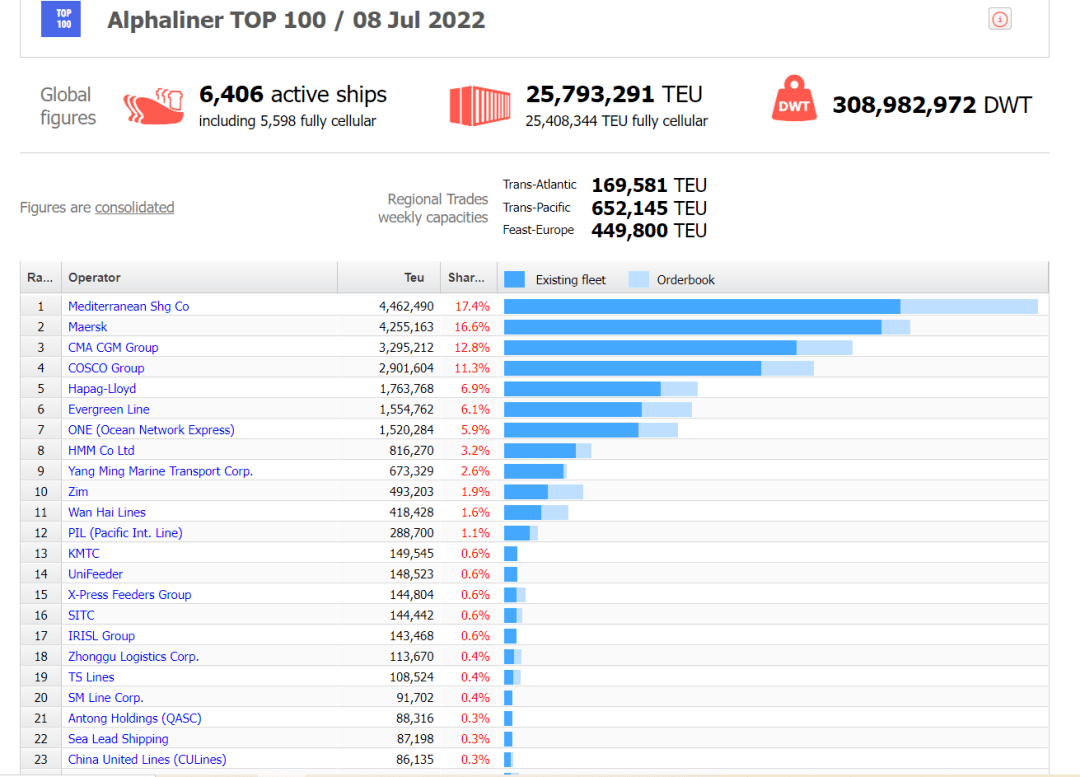Click Mediterranean Shg Co fleet bar
Image resolution: width=1080 pixels, height=777 pixels.
[701, 306]
